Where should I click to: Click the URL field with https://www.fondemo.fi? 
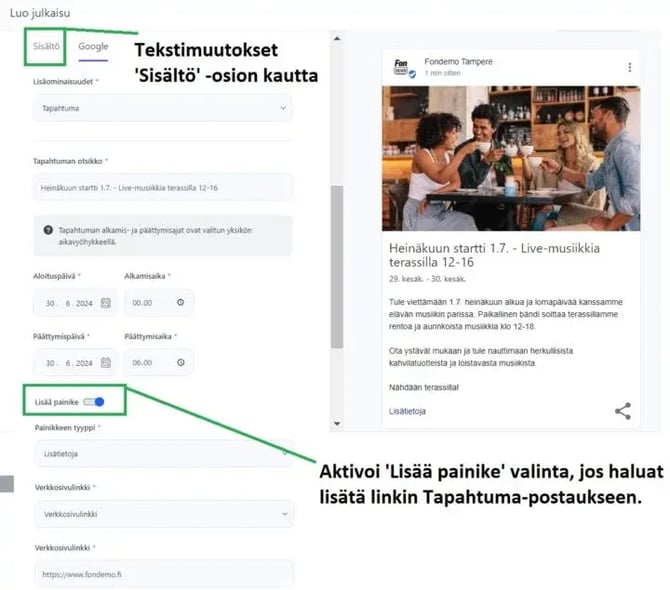164,574
